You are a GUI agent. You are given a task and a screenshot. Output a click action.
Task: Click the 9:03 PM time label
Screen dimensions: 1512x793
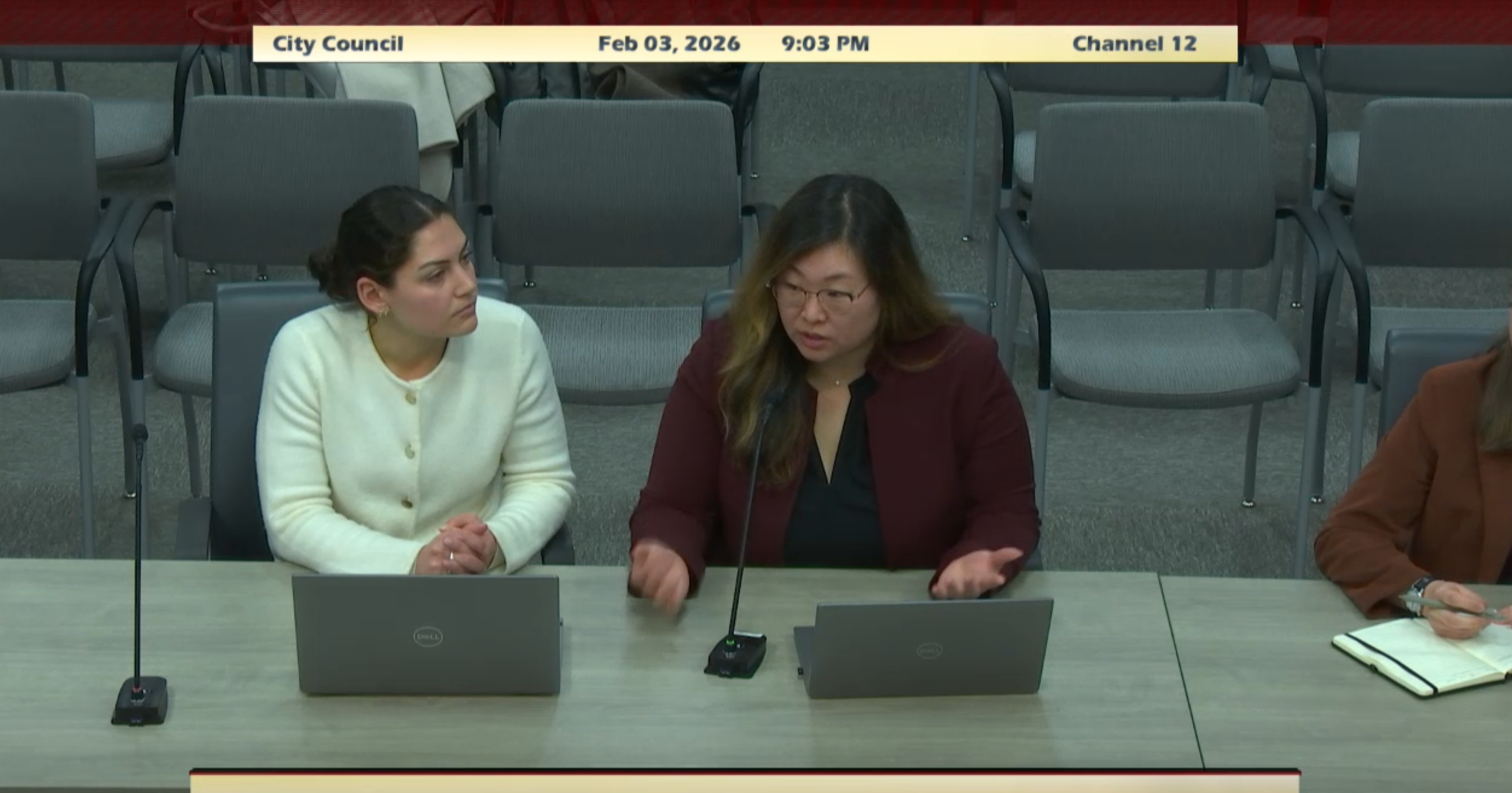[825, 44]
